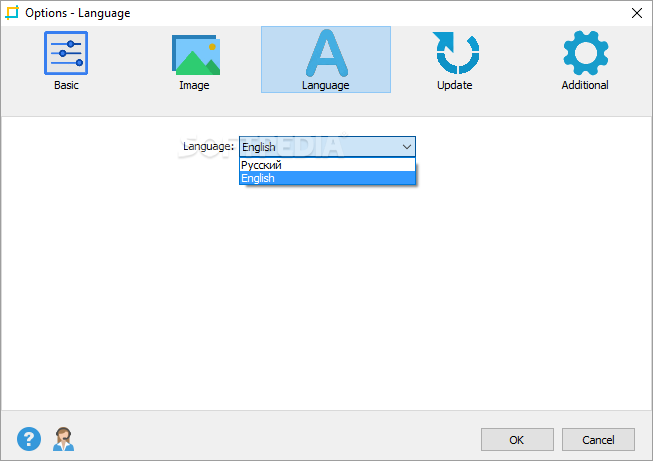
Task: Open the Basic options tab
Action: click(x=66, y=60)
